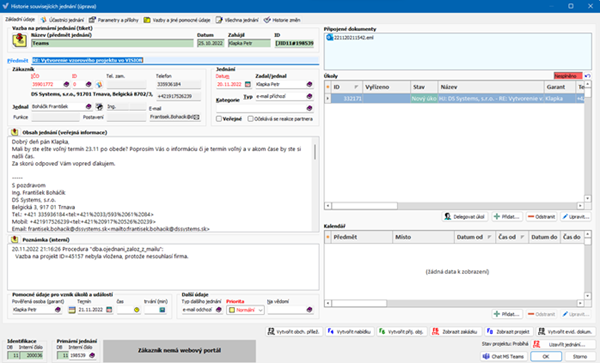The width and height of the screenshot is (600, 363).
Task: Click the Poznámka (interní) text area
Action: point(163,267)
